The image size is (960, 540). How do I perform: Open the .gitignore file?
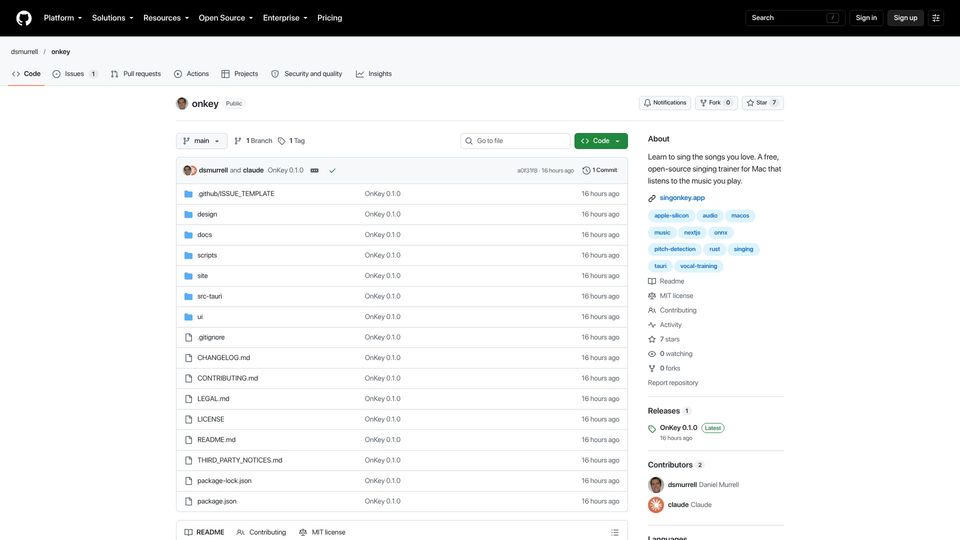[x=211, y=337]
